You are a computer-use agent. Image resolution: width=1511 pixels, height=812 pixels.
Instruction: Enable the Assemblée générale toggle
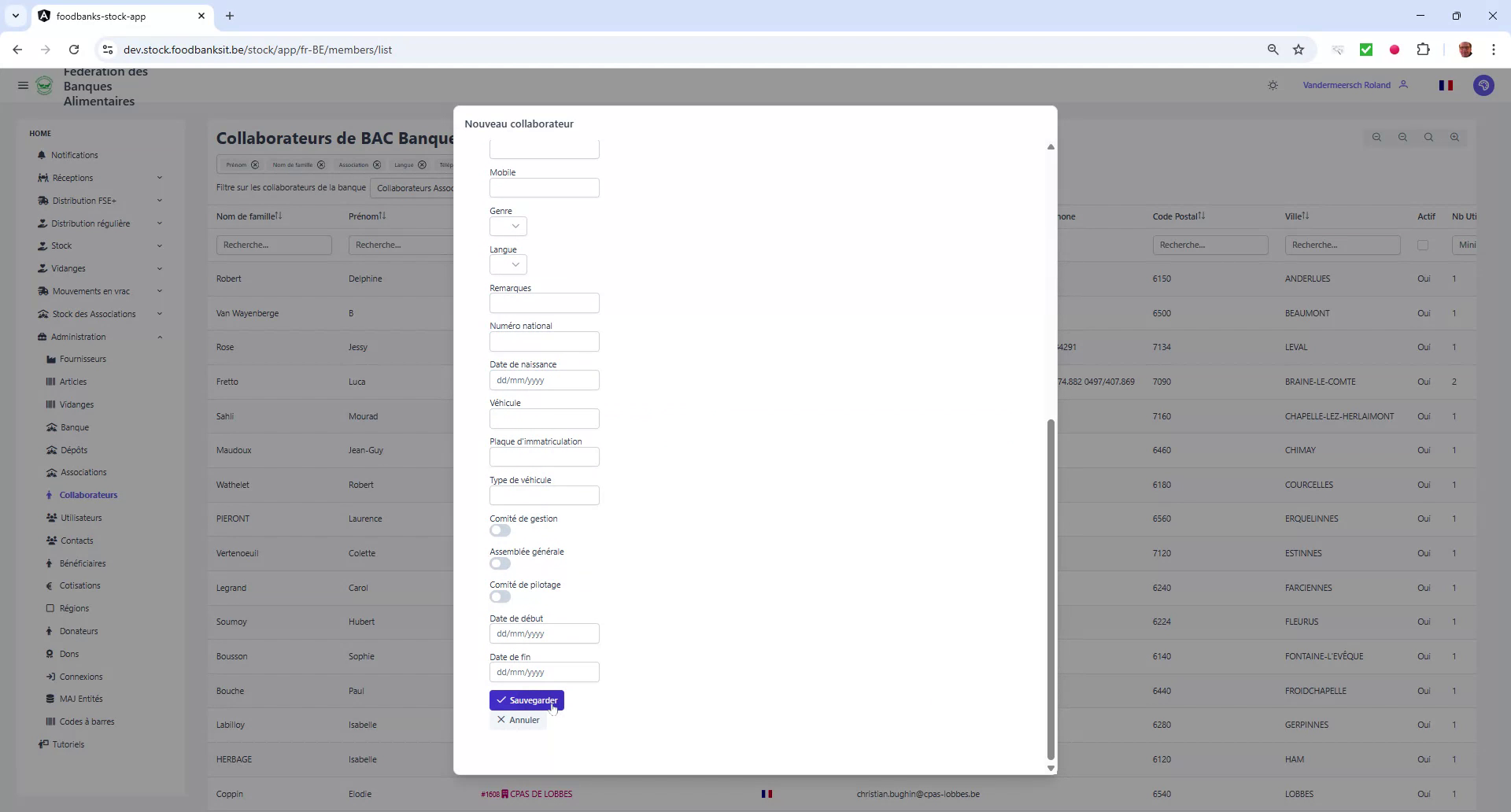(500, 563)
